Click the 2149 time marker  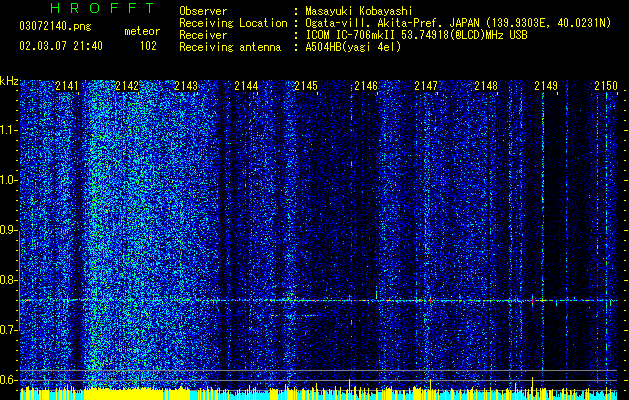point(546,86)
